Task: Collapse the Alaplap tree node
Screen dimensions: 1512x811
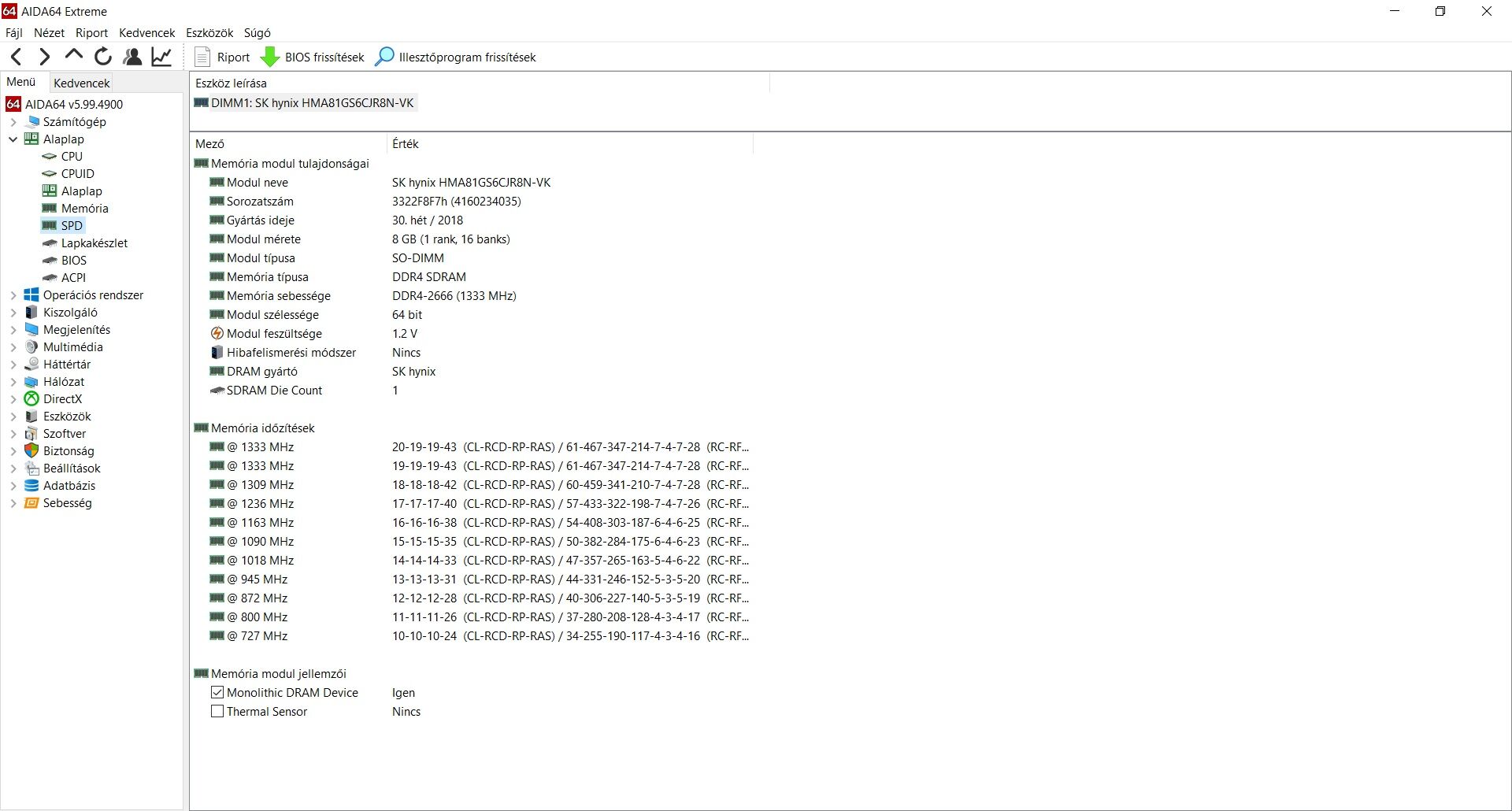Action: tap(13, 139)
